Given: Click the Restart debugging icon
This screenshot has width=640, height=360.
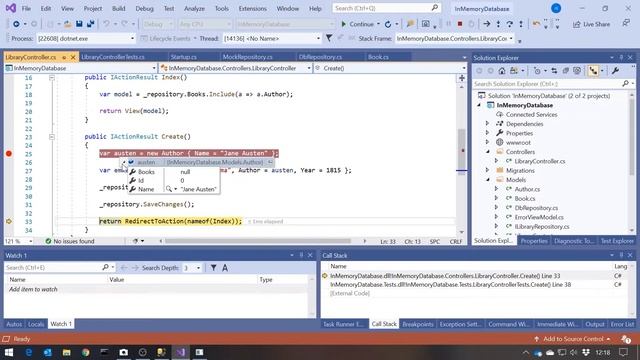Looking at the screenshot, I should click(x=388, y=24).
